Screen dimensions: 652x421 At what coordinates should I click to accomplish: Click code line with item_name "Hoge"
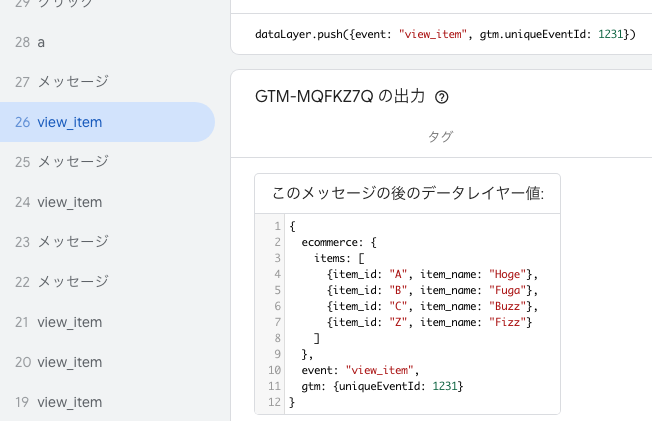coord(432,274)
